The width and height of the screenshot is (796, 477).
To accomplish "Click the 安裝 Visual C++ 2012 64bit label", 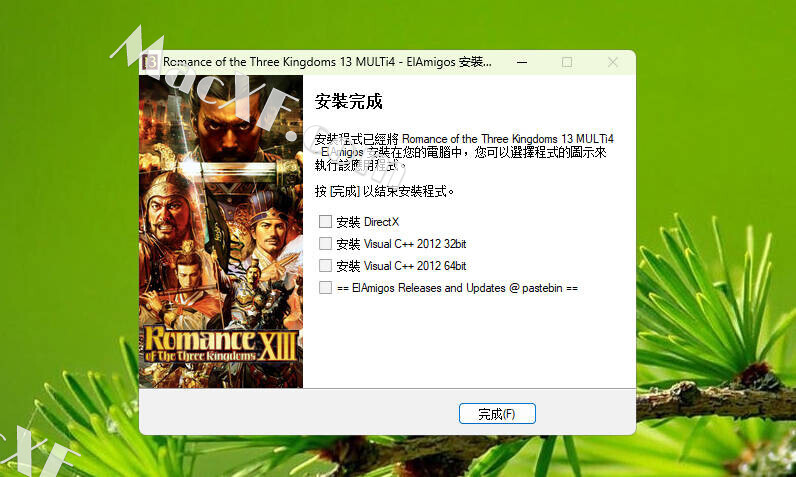I will pos(401,266).
